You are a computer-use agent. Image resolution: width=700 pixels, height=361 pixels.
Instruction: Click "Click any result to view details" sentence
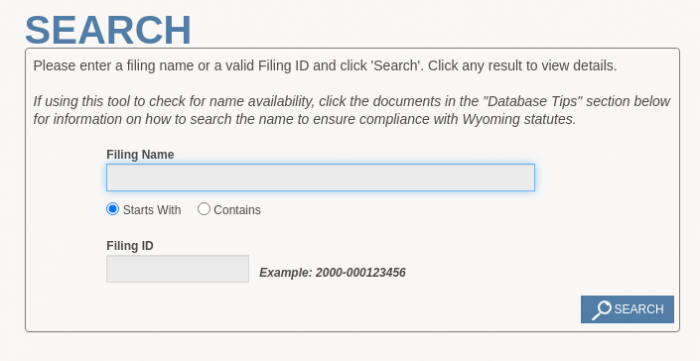tap(522, 66)
